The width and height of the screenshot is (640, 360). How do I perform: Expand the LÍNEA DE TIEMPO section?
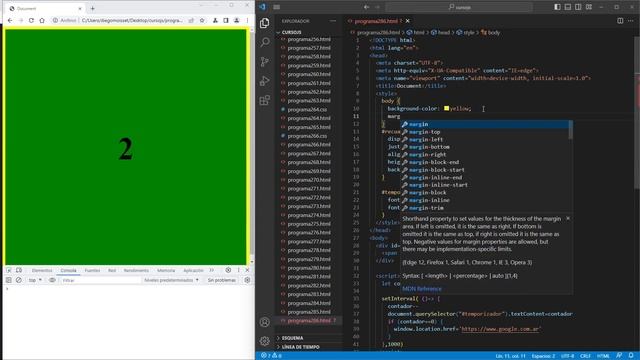click(x=300, y=347)
